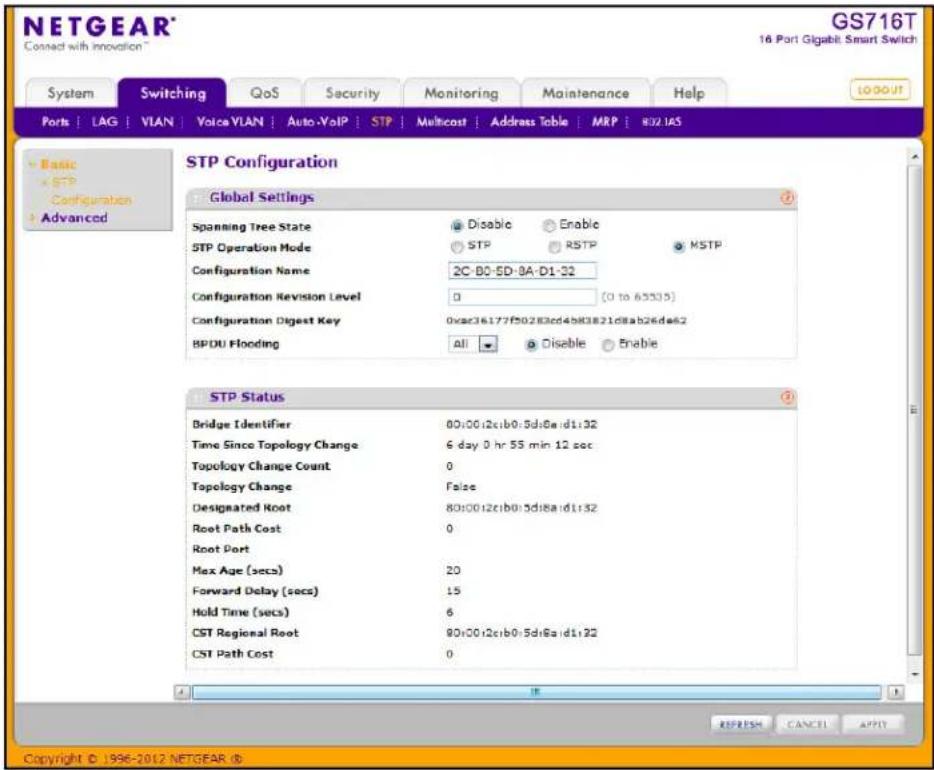Click the LOGOUT button
Viewport: 934px width, 770px height.
(880, 90)
